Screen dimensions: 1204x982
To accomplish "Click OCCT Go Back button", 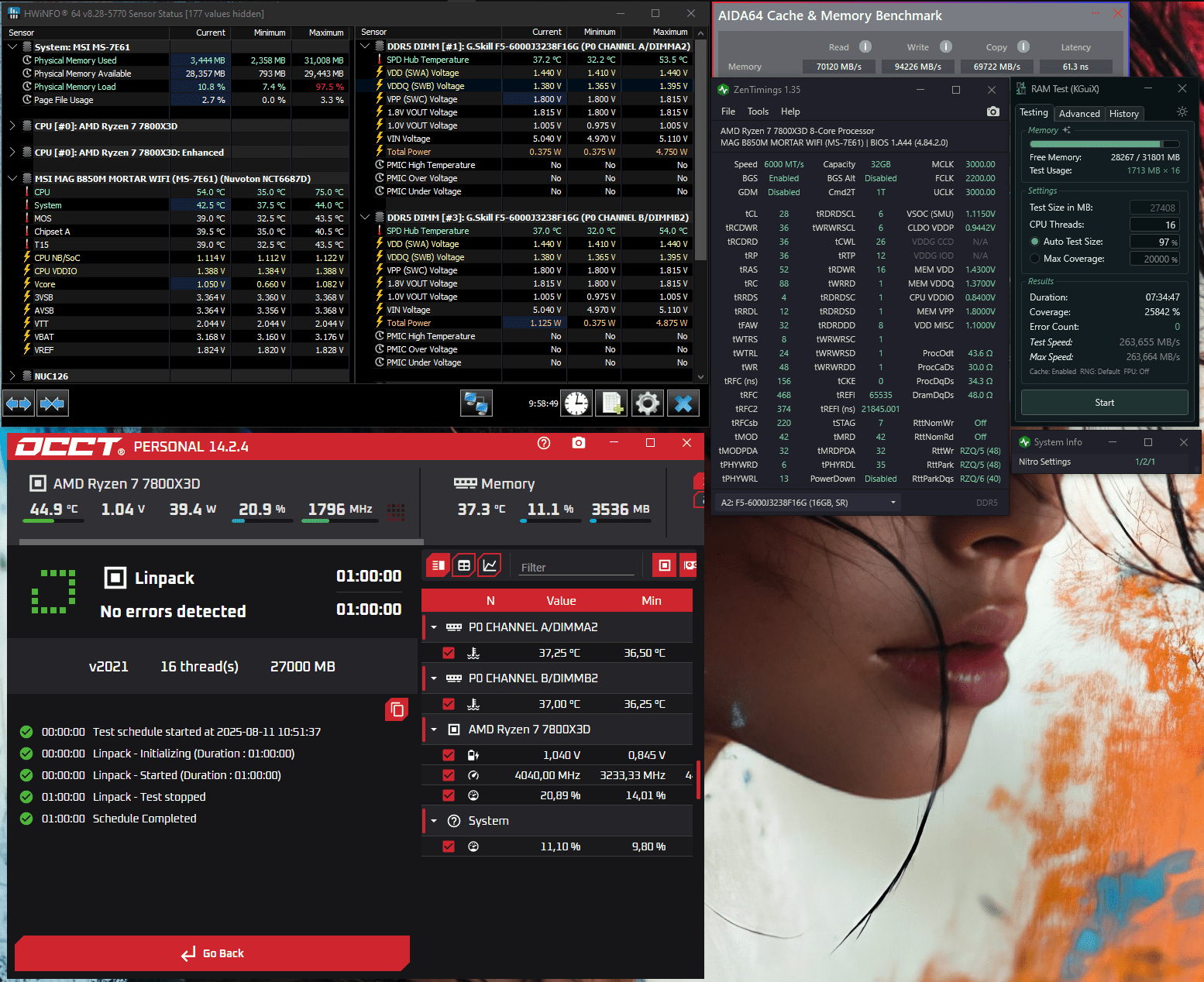I will pyautogui.click(x=212, y=953).
